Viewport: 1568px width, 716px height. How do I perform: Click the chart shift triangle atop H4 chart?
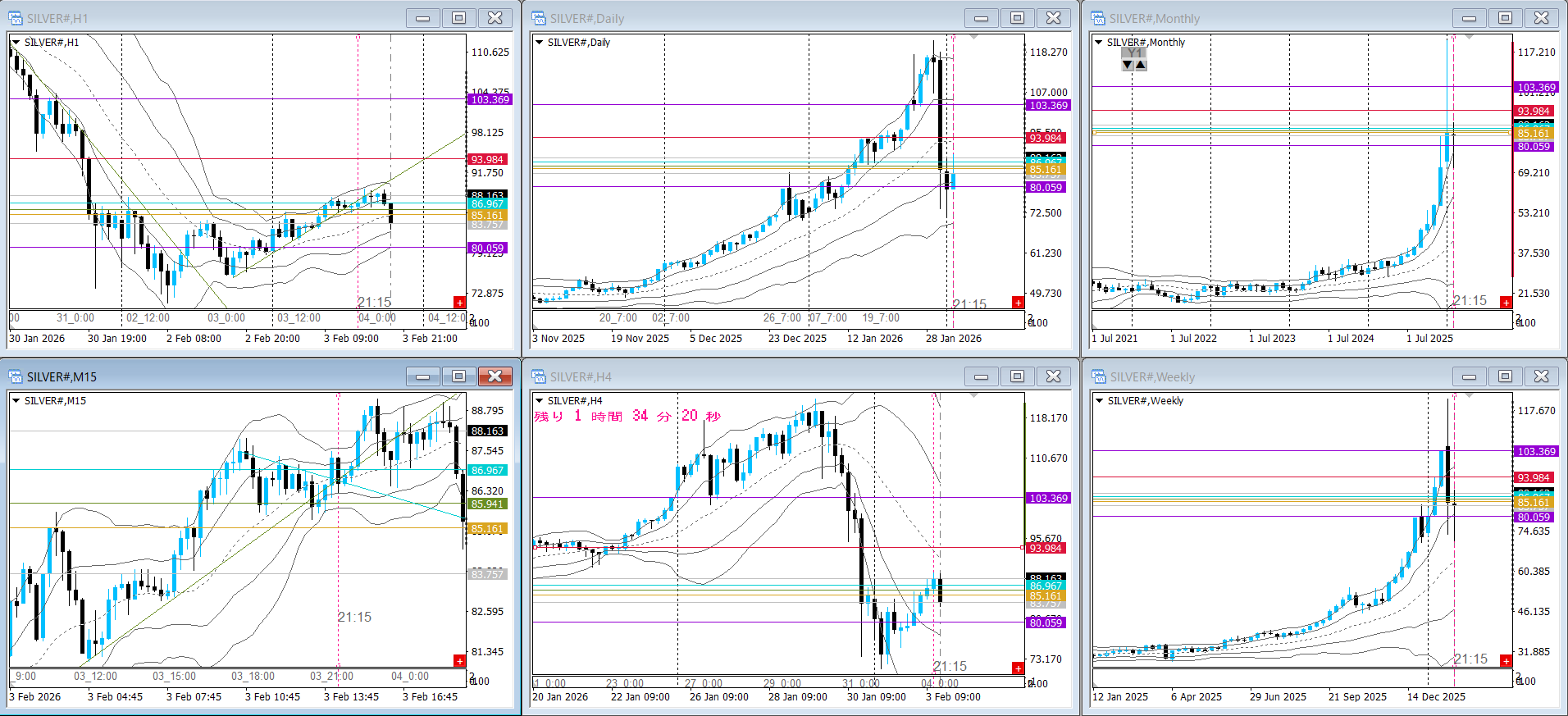click(973, 395)
